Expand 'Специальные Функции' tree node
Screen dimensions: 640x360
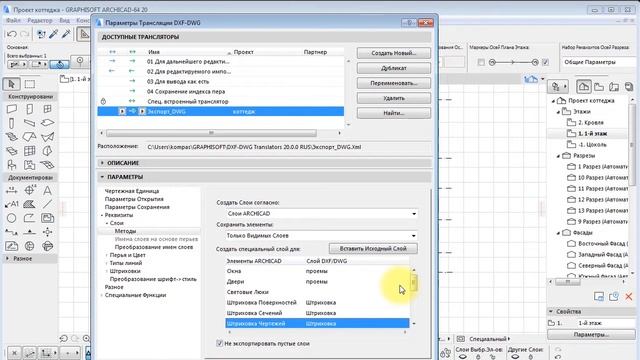tap(102, 295)
